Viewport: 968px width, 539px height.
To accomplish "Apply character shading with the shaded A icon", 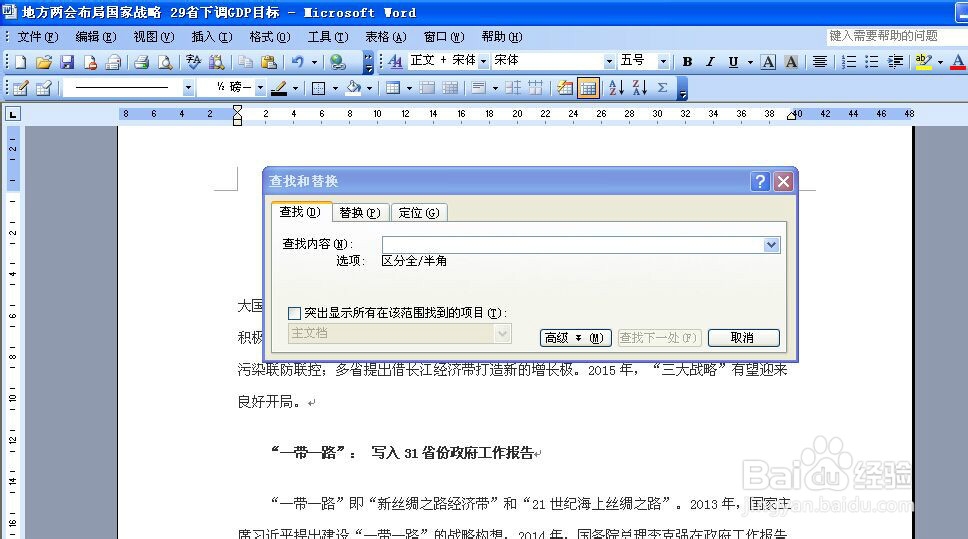I will 791,62.
